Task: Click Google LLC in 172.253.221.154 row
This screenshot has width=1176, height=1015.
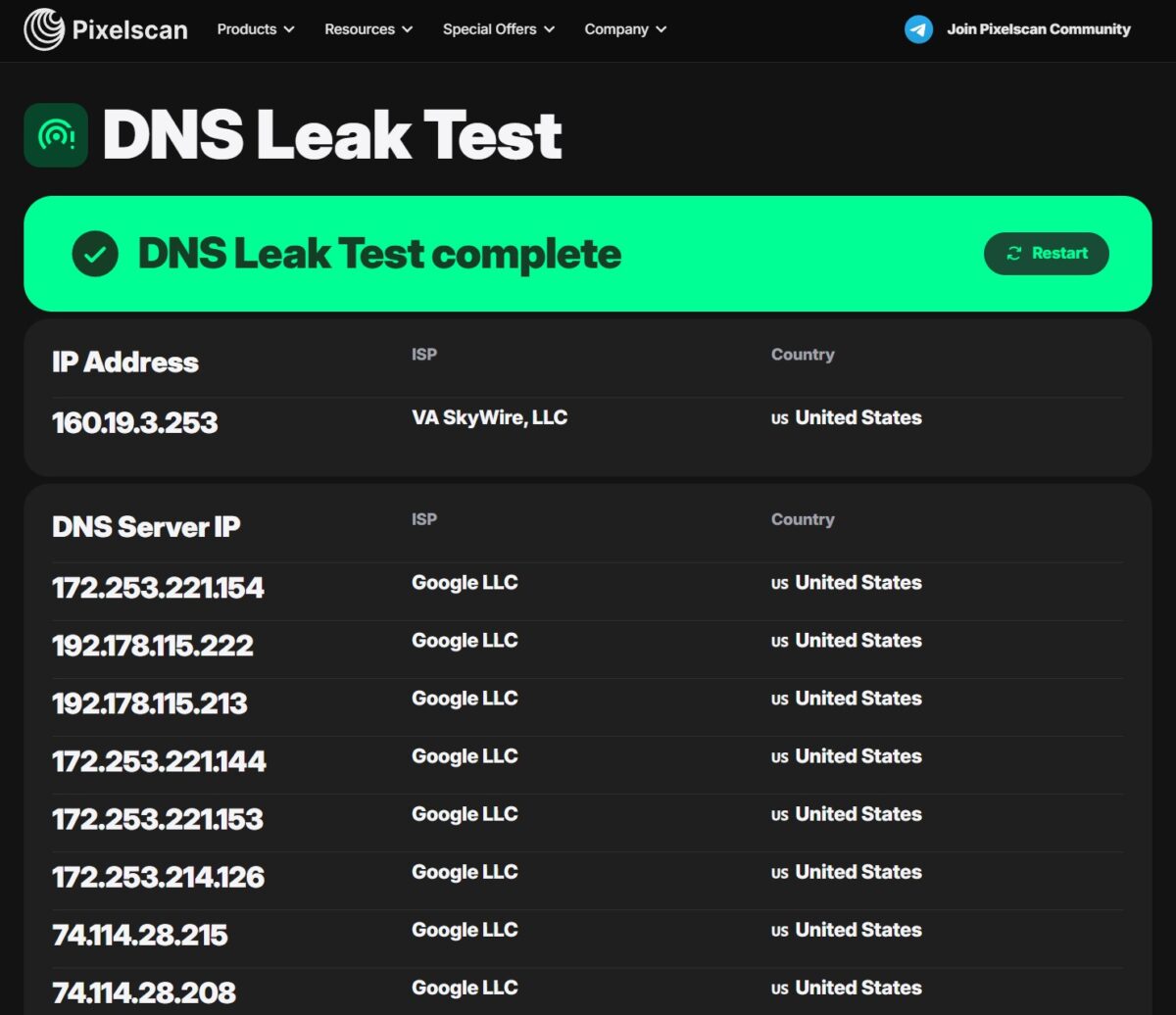Action: point(465,583)
